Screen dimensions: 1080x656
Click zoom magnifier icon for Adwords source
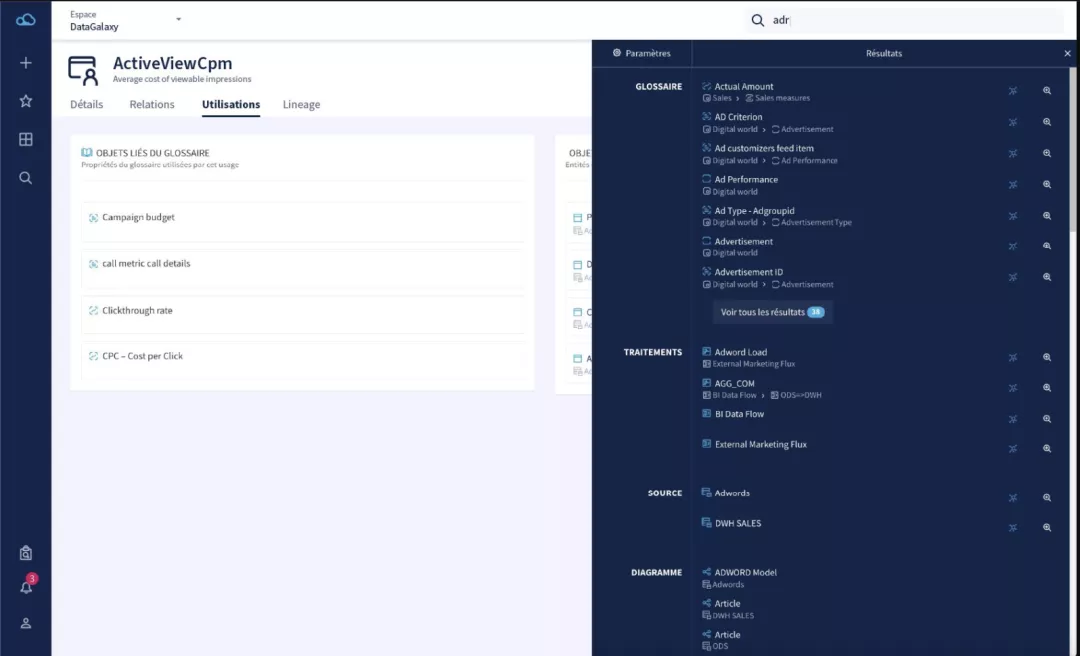1047,498
